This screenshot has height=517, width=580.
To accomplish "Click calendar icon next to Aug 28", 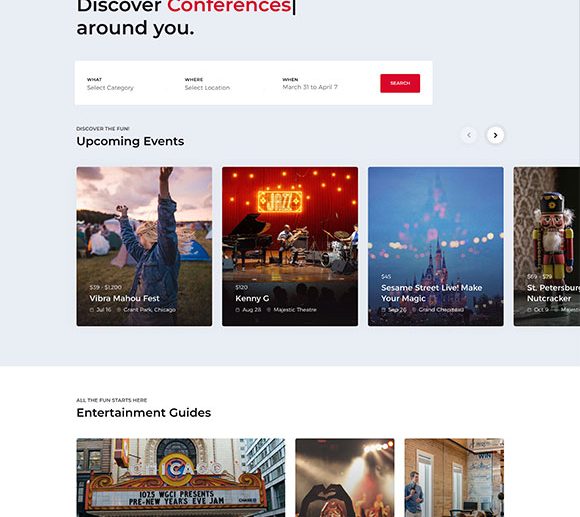I will click(237, 310).
